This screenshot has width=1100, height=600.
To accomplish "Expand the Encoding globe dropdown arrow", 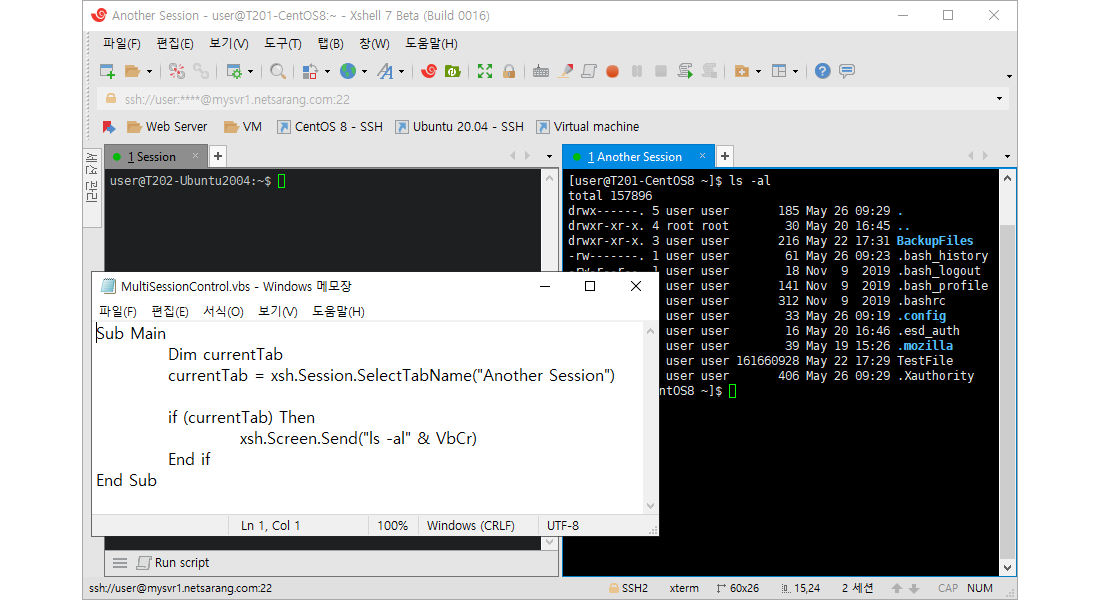I will tap(364, 72).
